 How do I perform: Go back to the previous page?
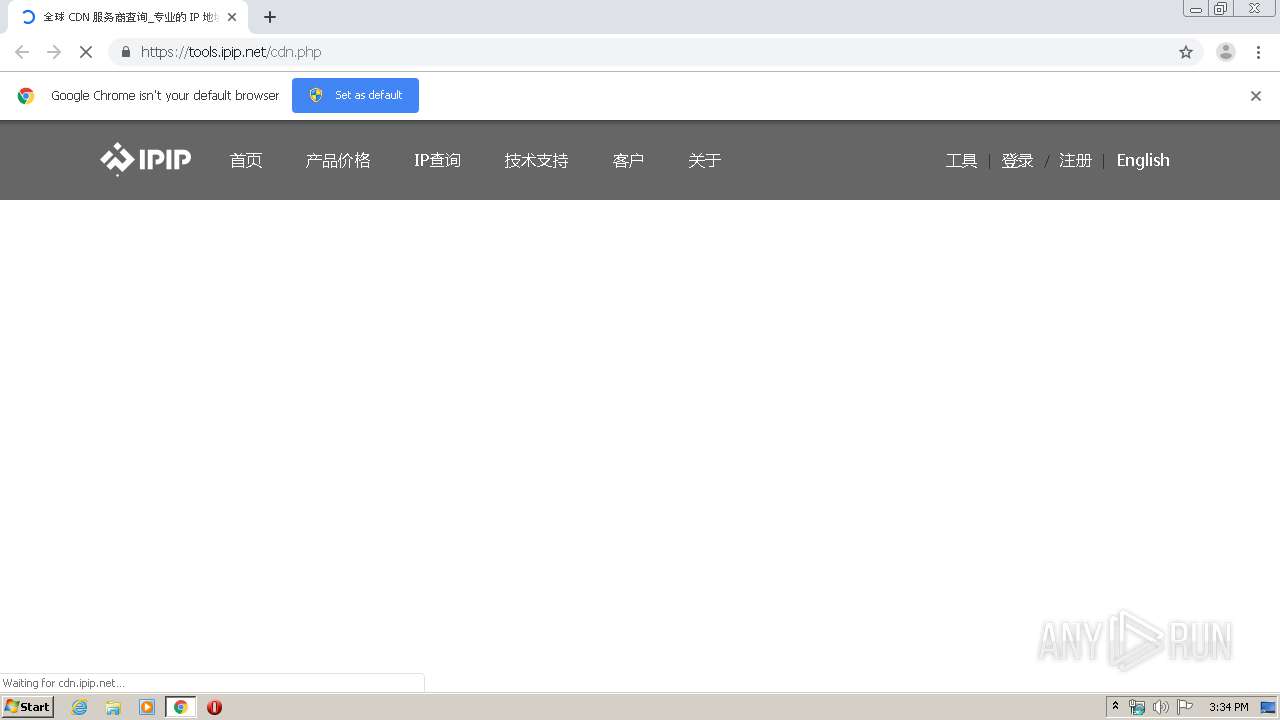(22, 52)
